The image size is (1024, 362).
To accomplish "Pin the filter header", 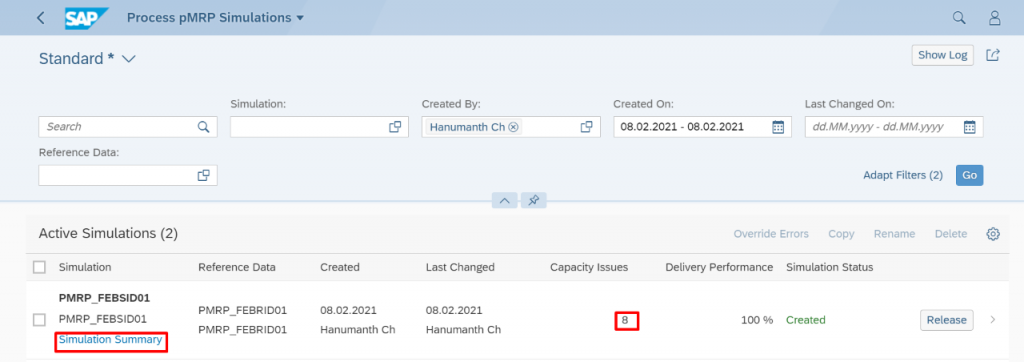I will pyautogui.click(x=534, y=201).
